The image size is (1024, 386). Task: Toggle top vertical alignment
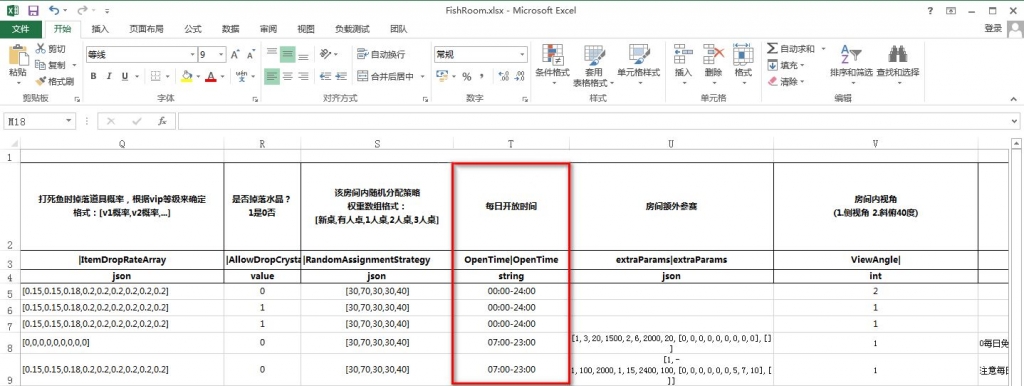tap(272, 54)
